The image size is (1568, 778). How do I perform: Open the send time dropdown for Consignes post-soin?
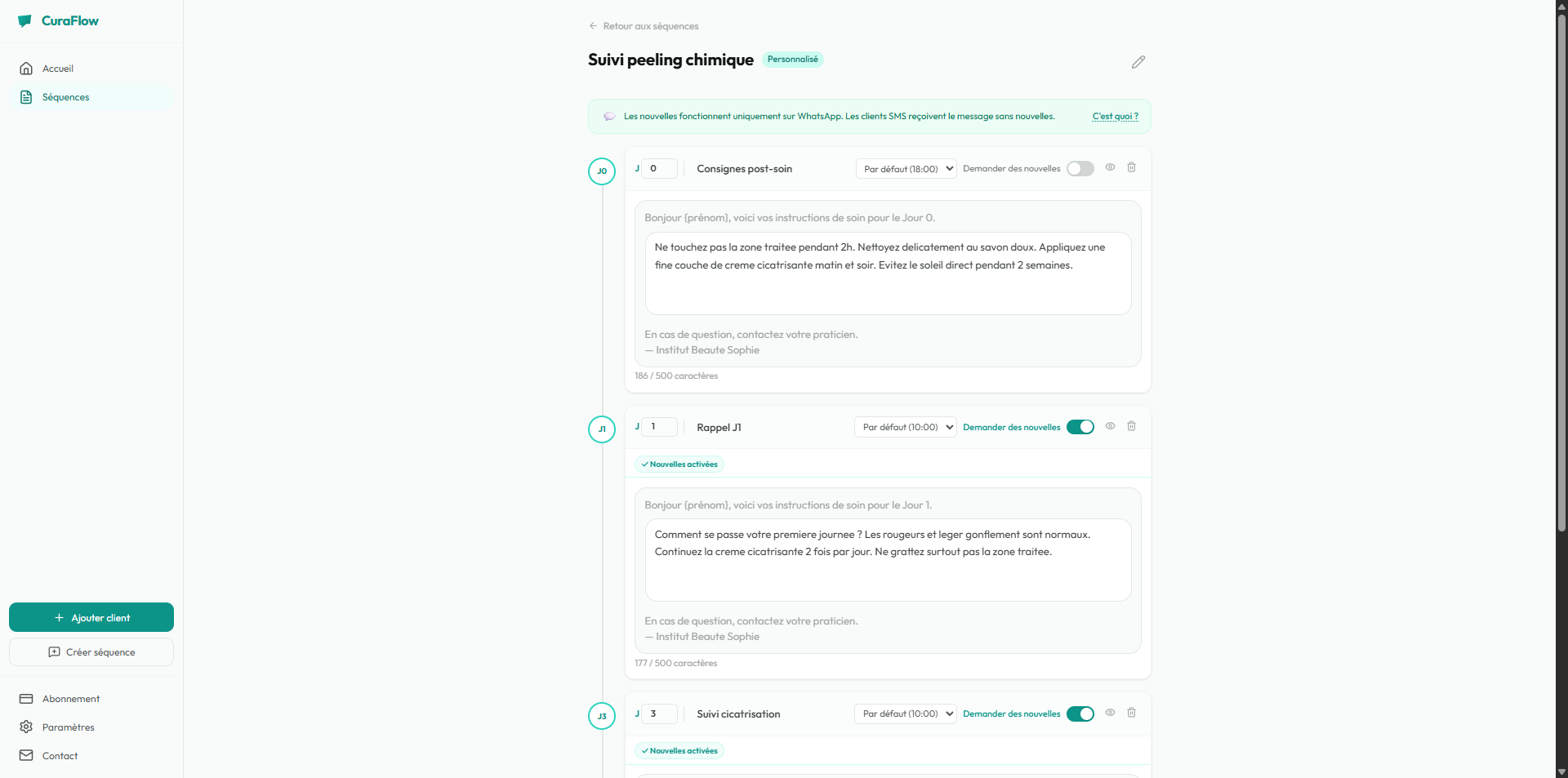pos(906,169)
